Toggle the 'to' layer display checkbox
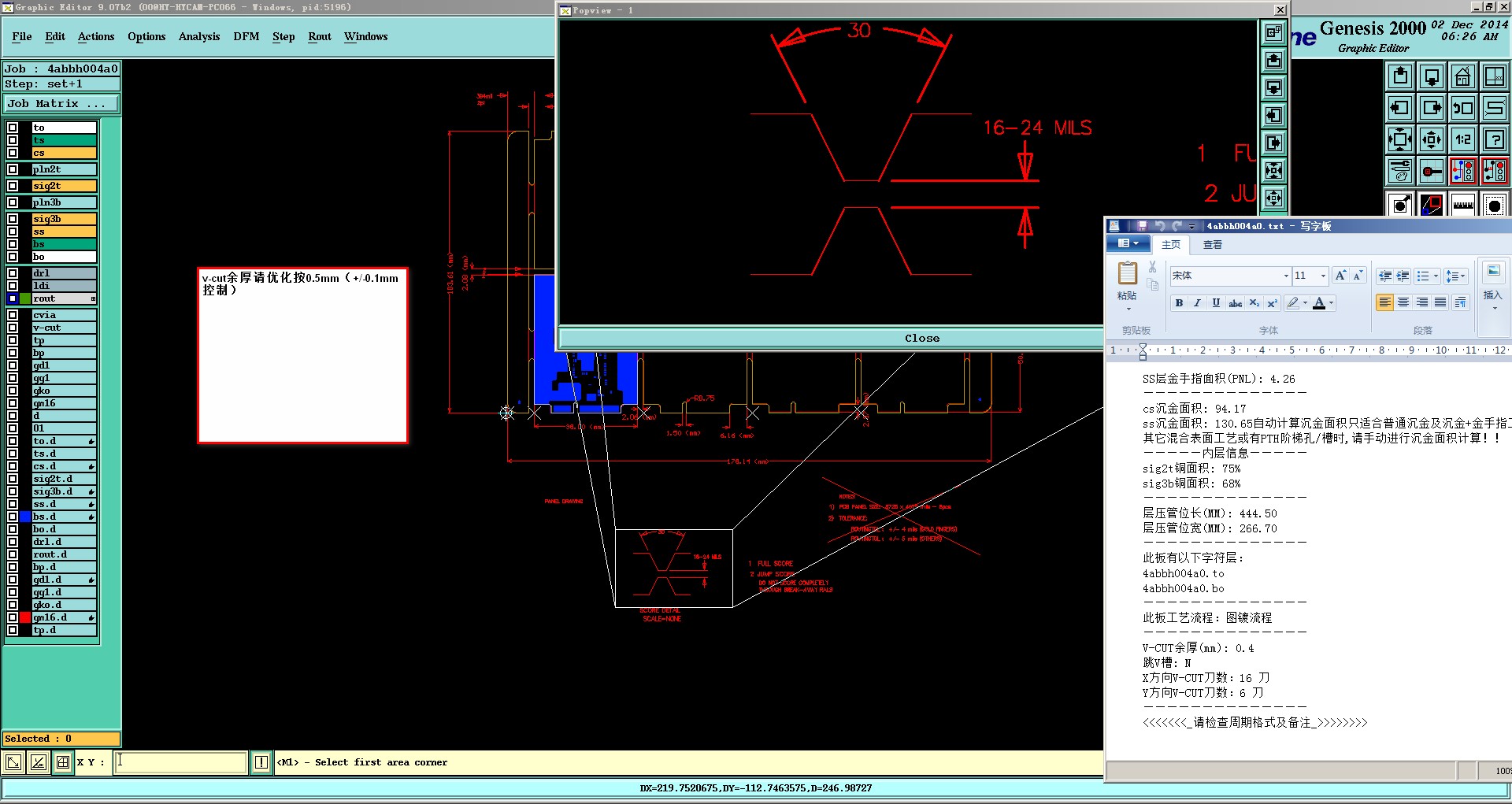Screen dimensions: 1512x804 point(13,128)
